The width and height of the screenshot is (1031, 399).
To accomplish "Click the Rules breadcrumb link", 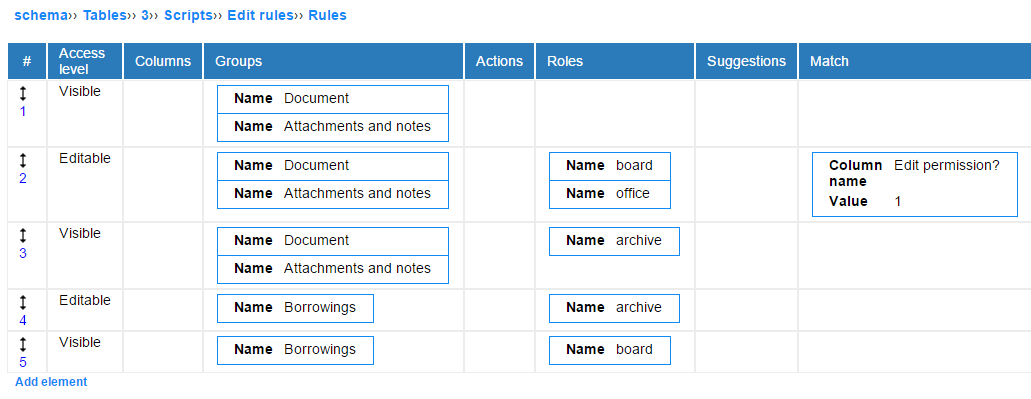I will tap(327, 15).
